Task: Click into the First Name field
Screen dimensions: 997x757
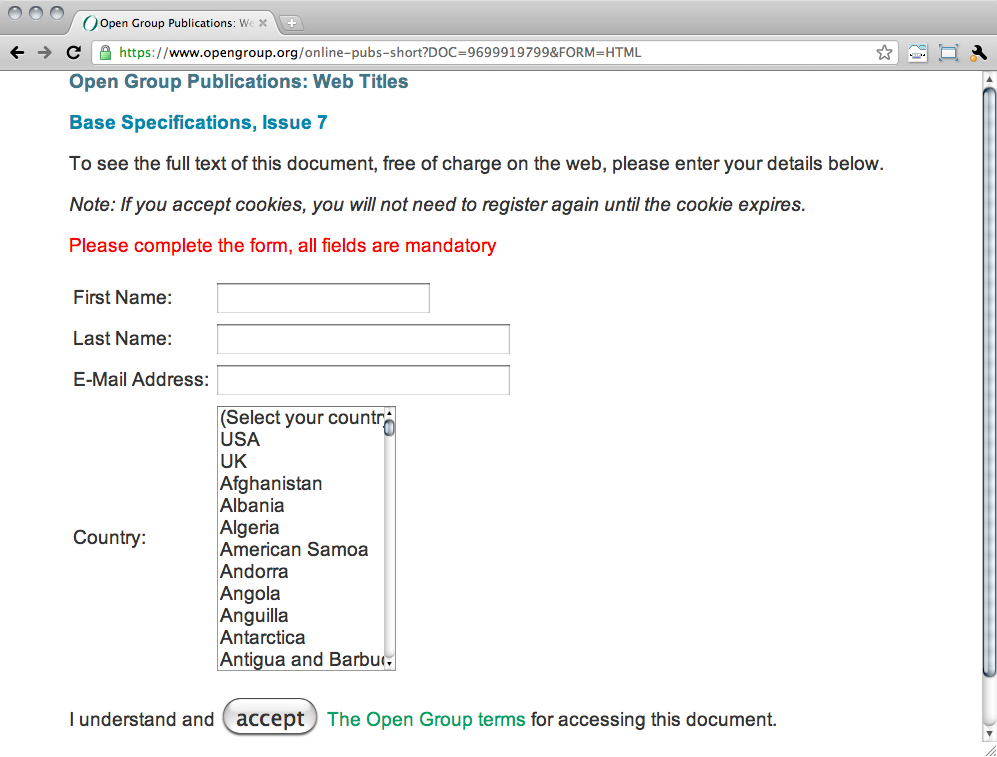Action: tap(323, 298)
